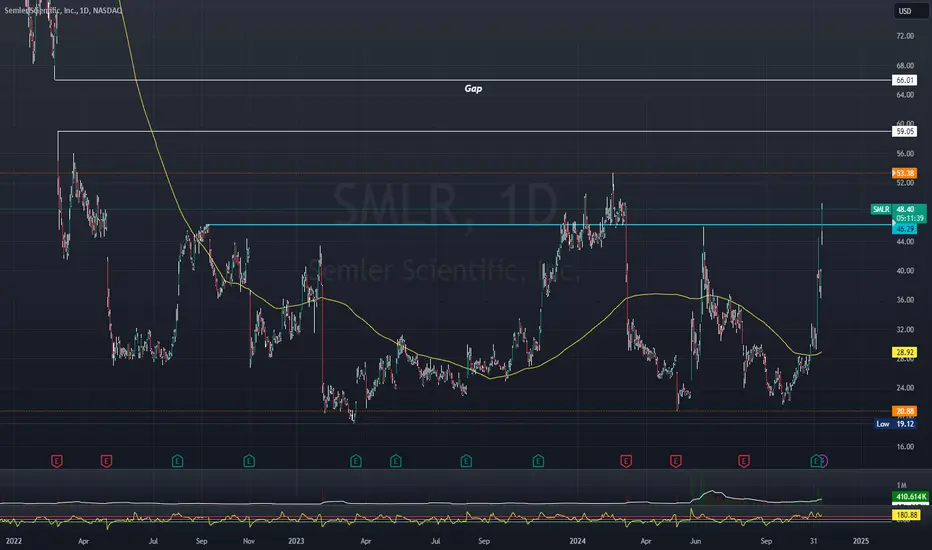The height and width of the screenshot is (550, 932).
Task: Click the 72.00 price scale value
Action: coord(905,36)
